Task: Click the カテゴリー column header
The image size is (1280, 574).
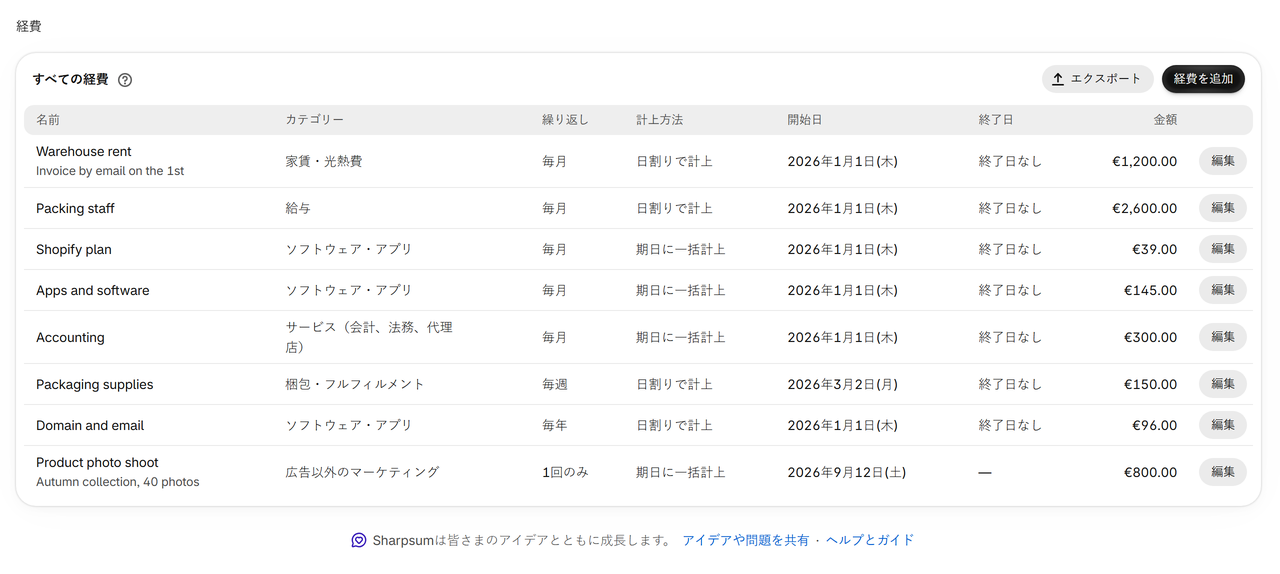Action: click(x=315, y=120)
